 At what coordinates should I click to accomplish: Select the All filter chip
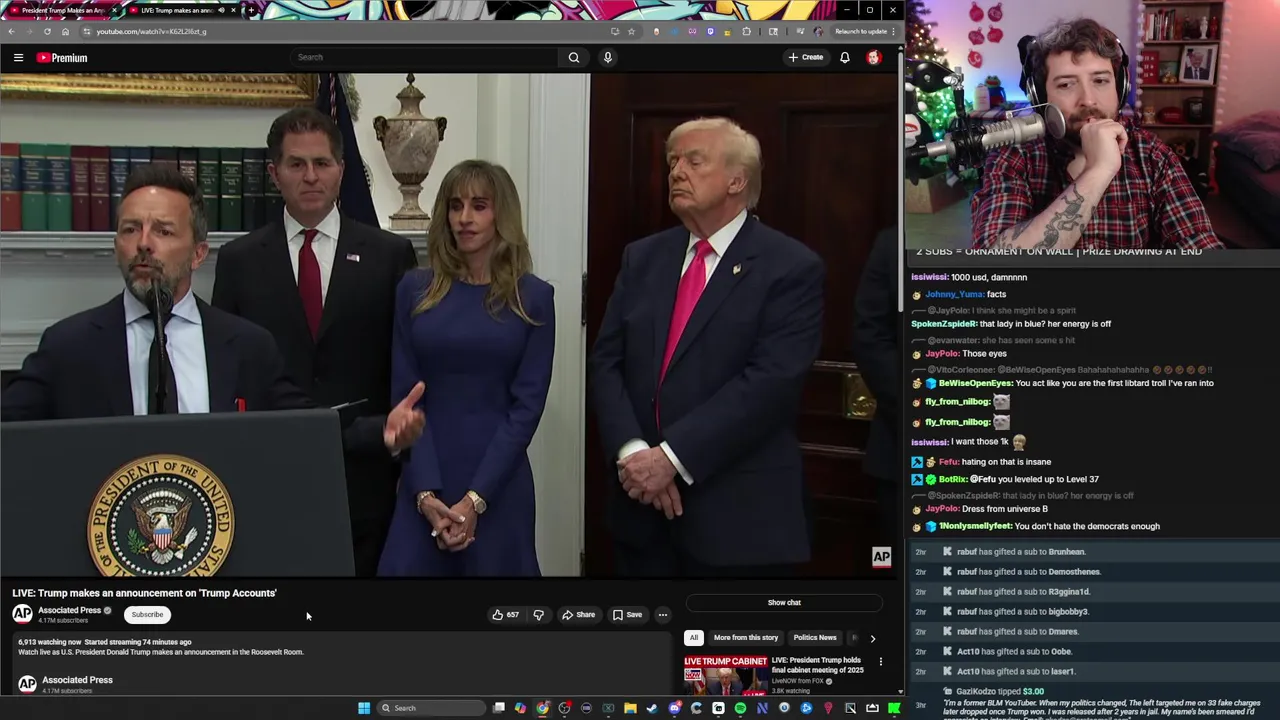(x=693, y=638)
